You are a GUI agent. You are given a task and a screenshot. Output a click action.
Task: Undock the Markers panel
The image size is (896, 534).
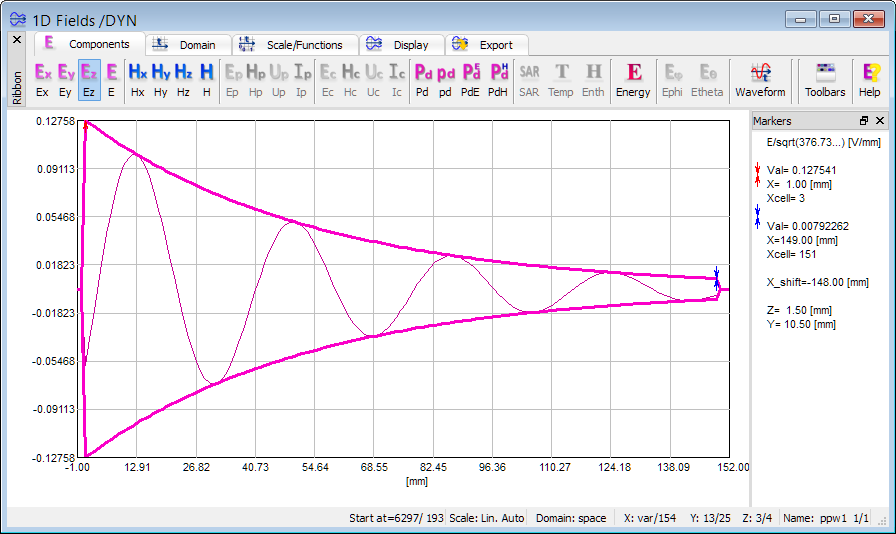pyautogui.click(x=864, y=121)
